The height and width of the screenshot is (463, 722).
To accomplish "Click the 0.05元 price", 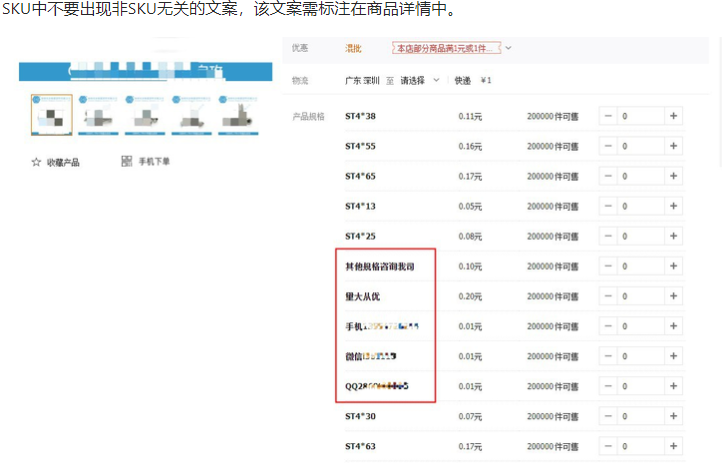I will (470, 206).
